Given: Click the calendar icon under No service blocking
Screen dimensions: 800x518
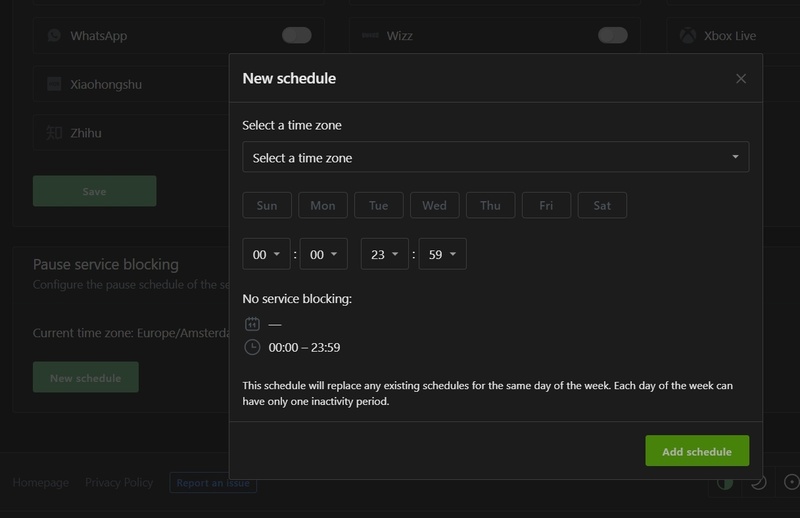Looking at the screenshot, I should pyautogui.click(x=252, y=324).
